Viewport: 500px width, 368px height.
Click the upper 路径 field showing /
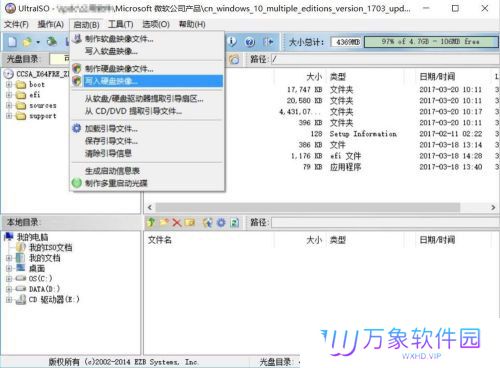tap(385, 59)
